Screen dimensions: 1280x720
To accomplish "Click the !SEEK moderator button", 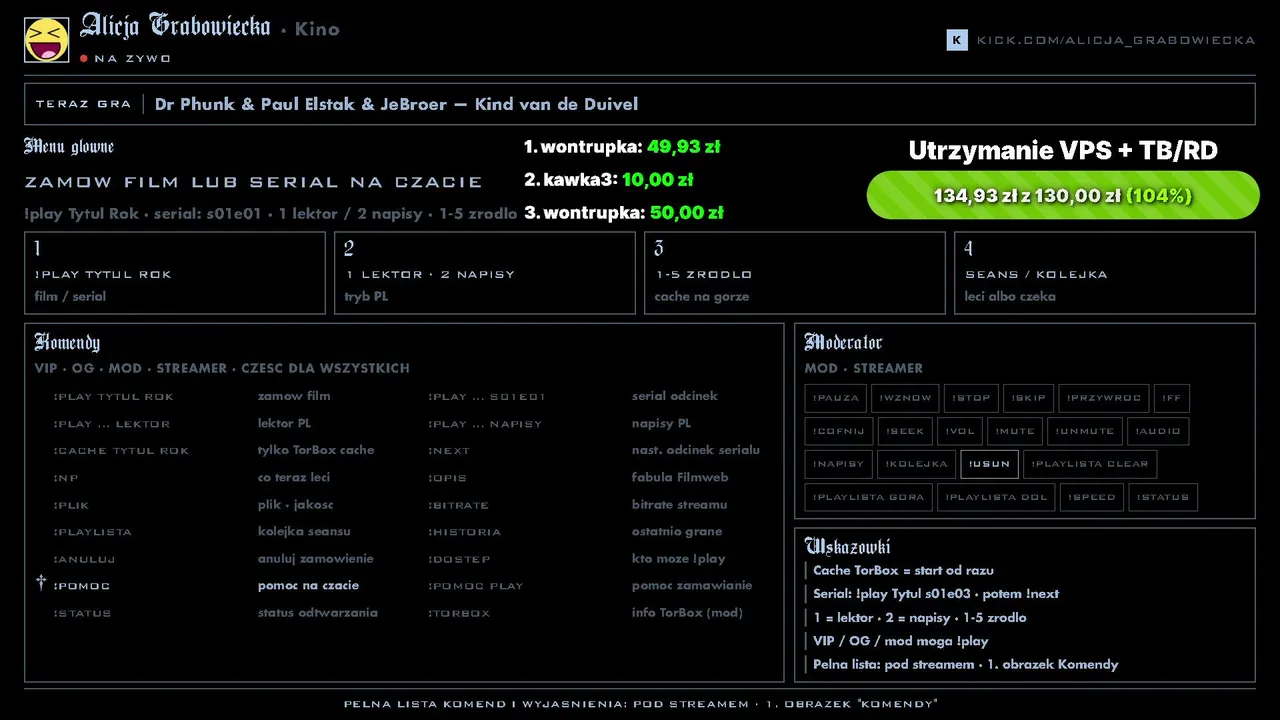I will pyautogui.click(x=905, y=431).
